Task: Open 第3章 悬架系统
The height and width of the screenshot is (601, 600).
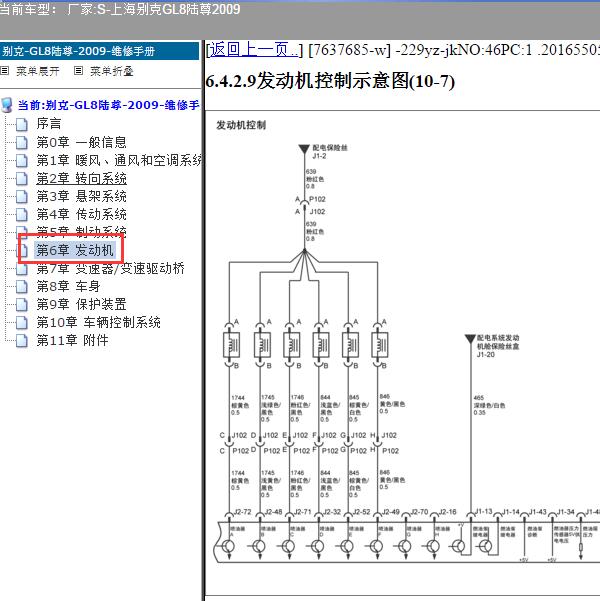Action: click(81, 196)
